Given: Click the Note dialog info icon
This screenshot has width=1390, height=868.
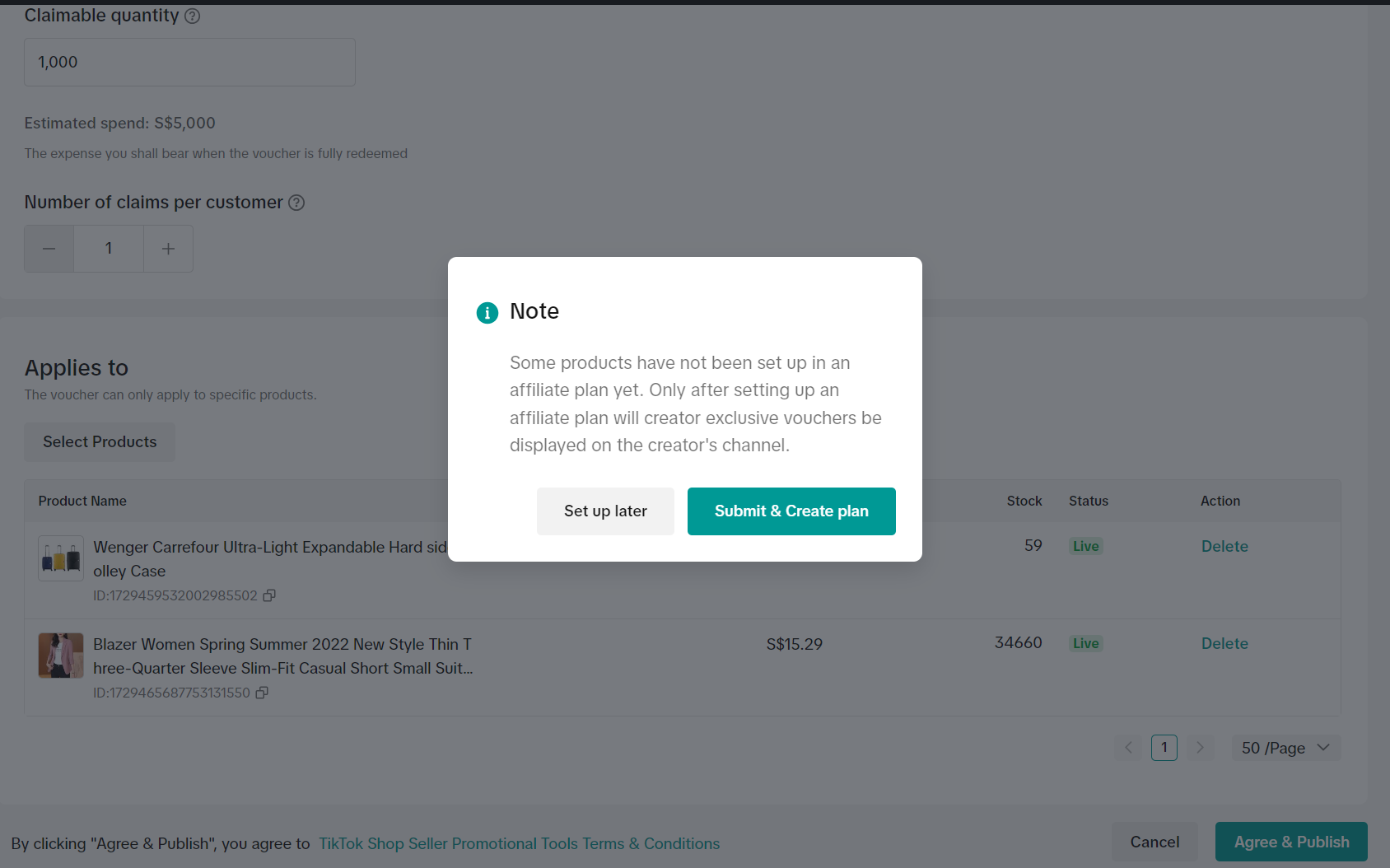Looking at the screenshot, I should pos(487,313).
